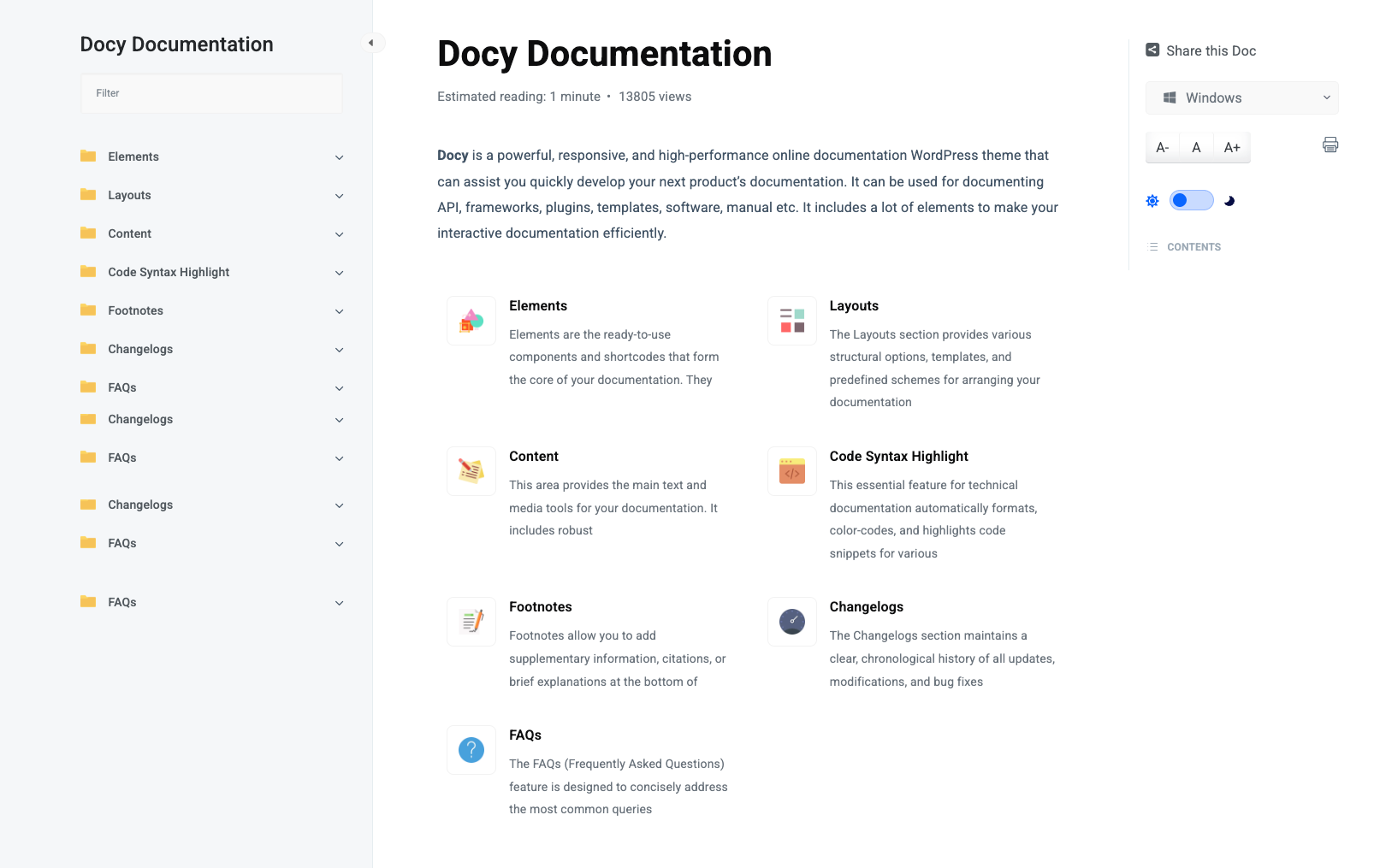Click the sun light-mode icon
The height and width of the screenshot is (868, 1374).
1152,201
